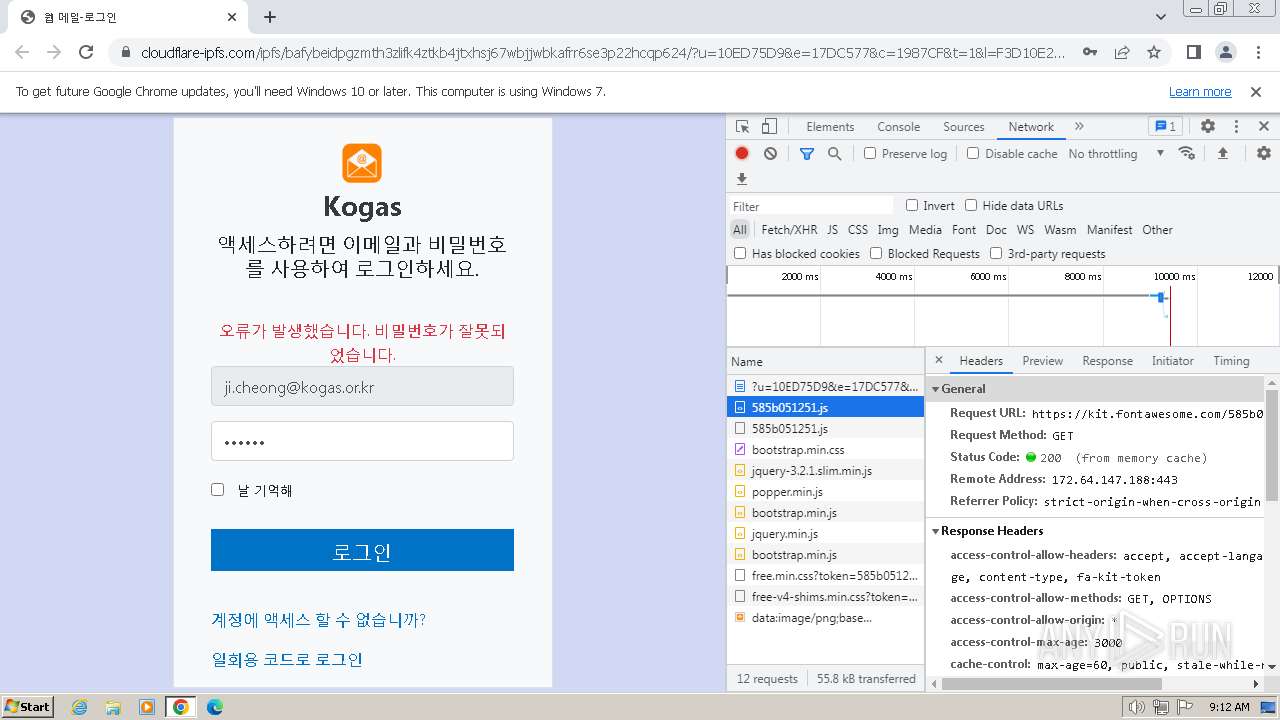The width and height of the screenshot is (1280, 720).
Task: Open network search with the magnifier icon
Action: point(834,153)
